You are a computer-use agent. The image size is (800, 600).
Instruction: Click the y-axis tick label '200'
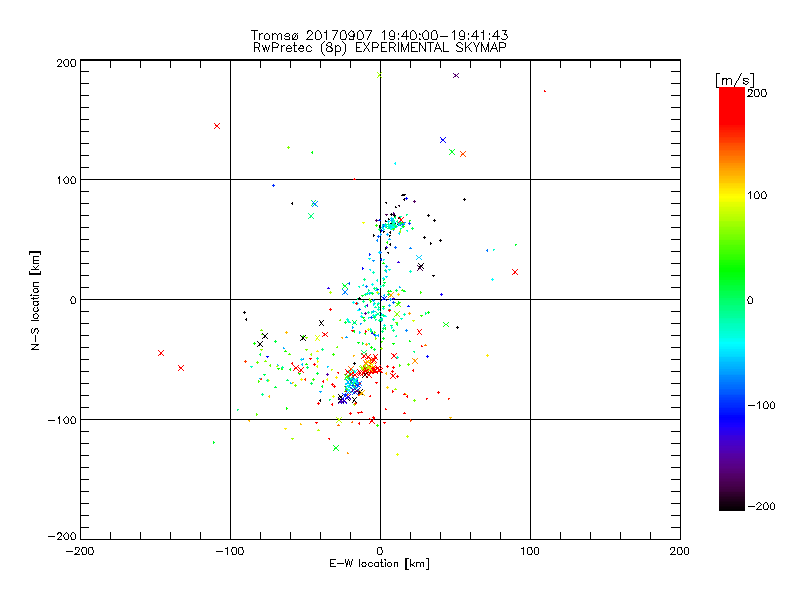click(x=66, y=63)
